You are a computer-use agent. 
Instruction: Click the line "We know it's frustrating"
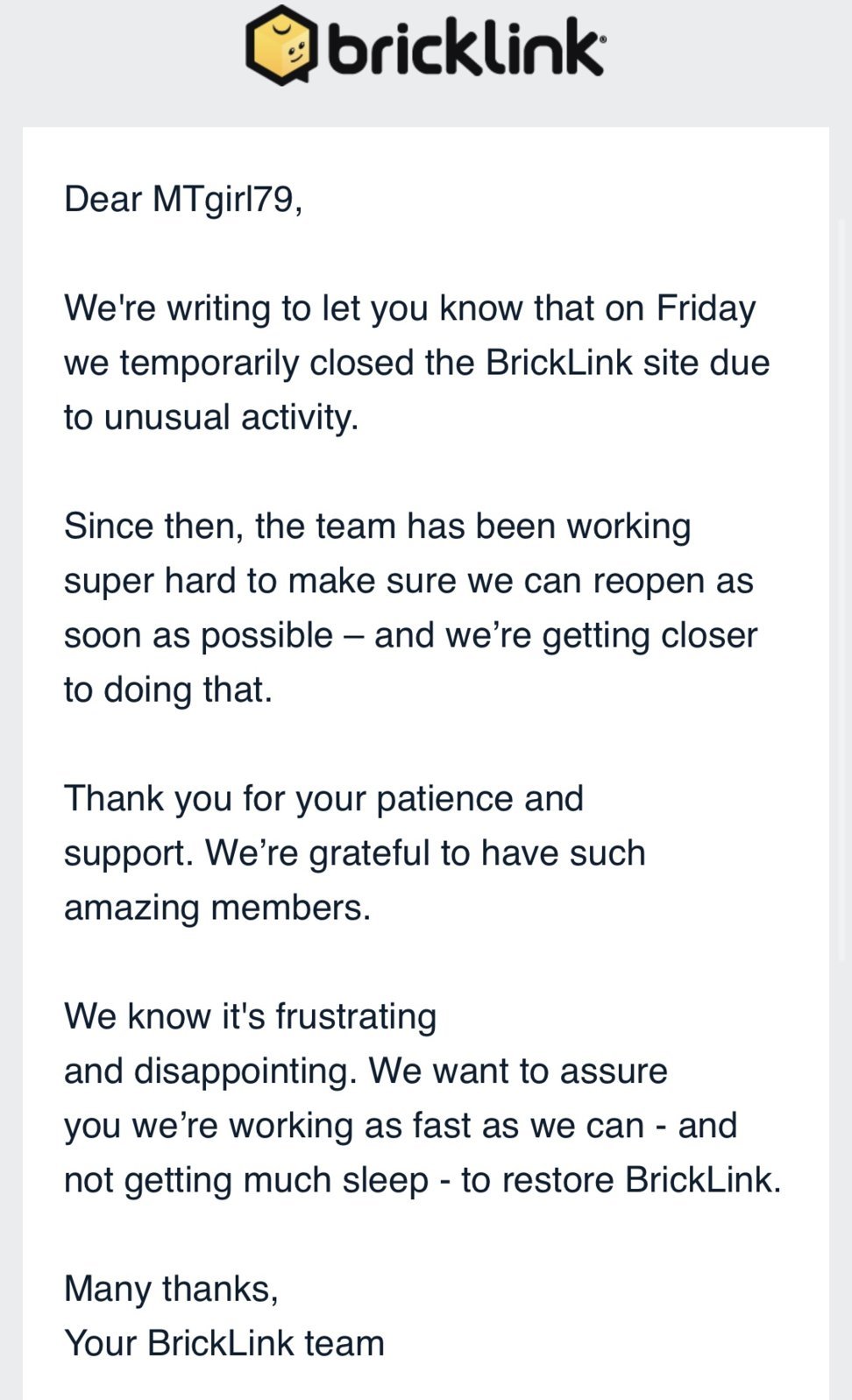(250, 1016)
